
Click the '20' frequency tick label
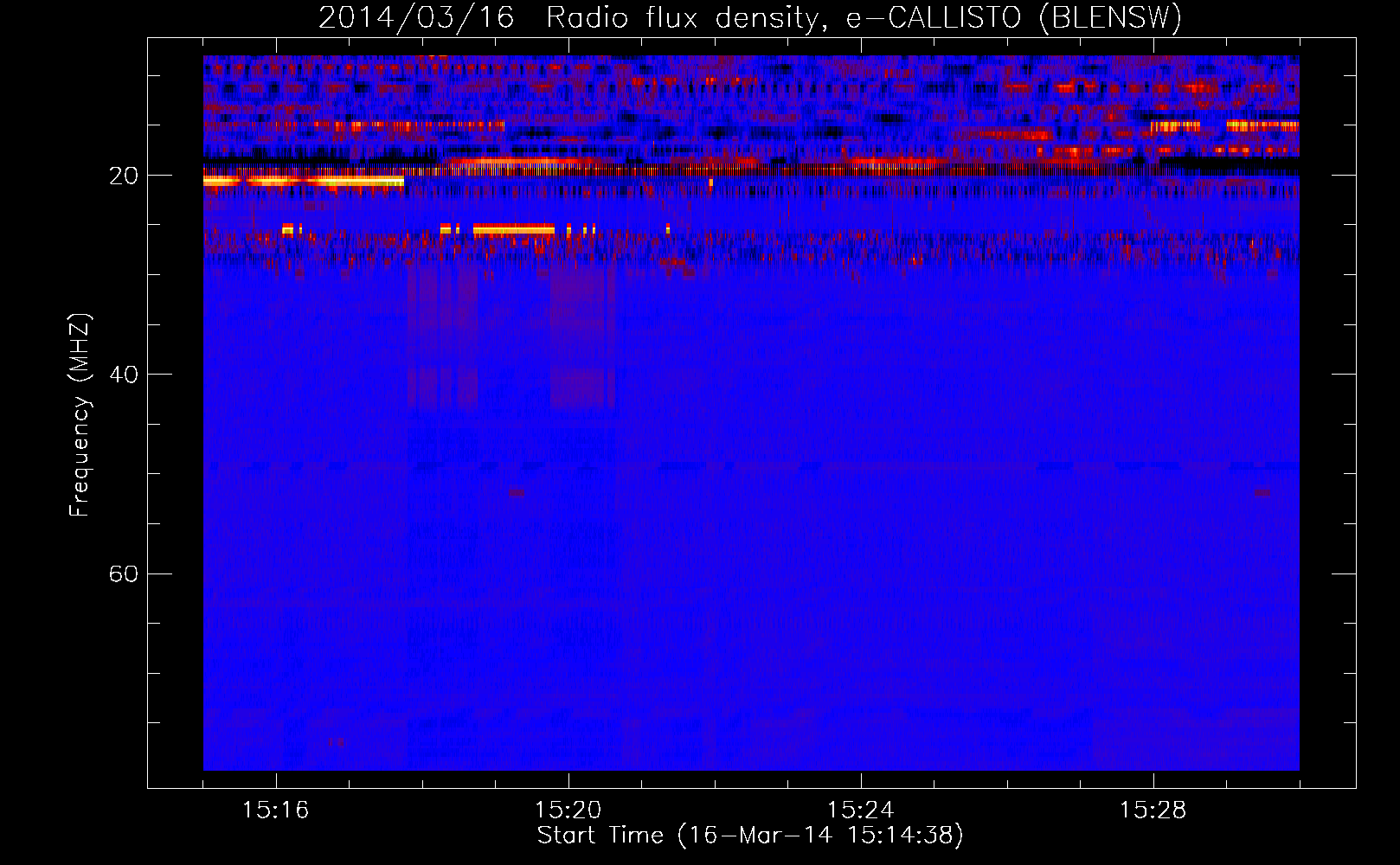coord(124,176)
